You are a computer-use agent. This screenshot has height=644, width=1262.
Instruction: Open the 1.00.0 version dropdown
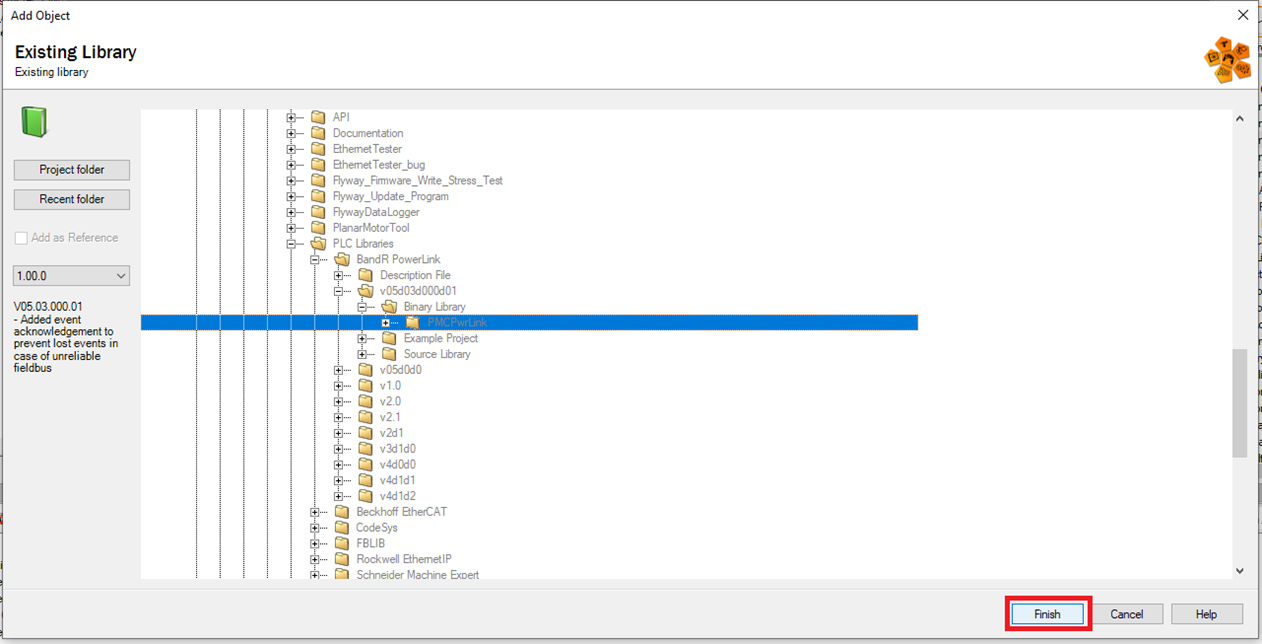(72, 276)
